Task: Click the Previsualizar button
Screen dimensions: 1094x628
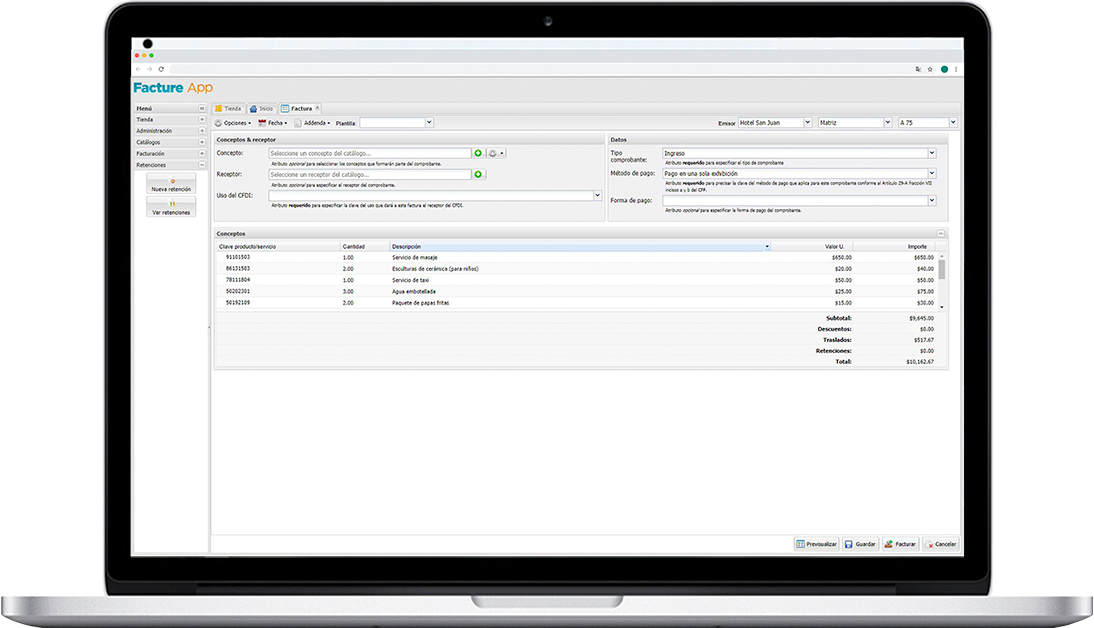Action: [x=816, y=544]
